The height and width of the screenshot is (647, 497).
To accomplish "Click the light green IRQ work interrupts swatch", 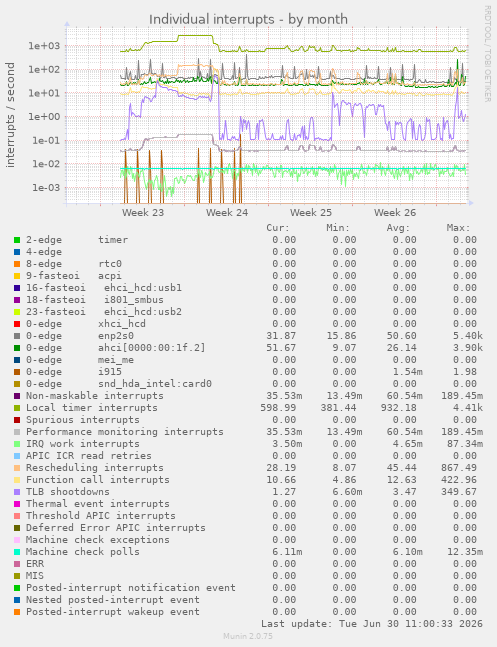I will pos(17,444).
